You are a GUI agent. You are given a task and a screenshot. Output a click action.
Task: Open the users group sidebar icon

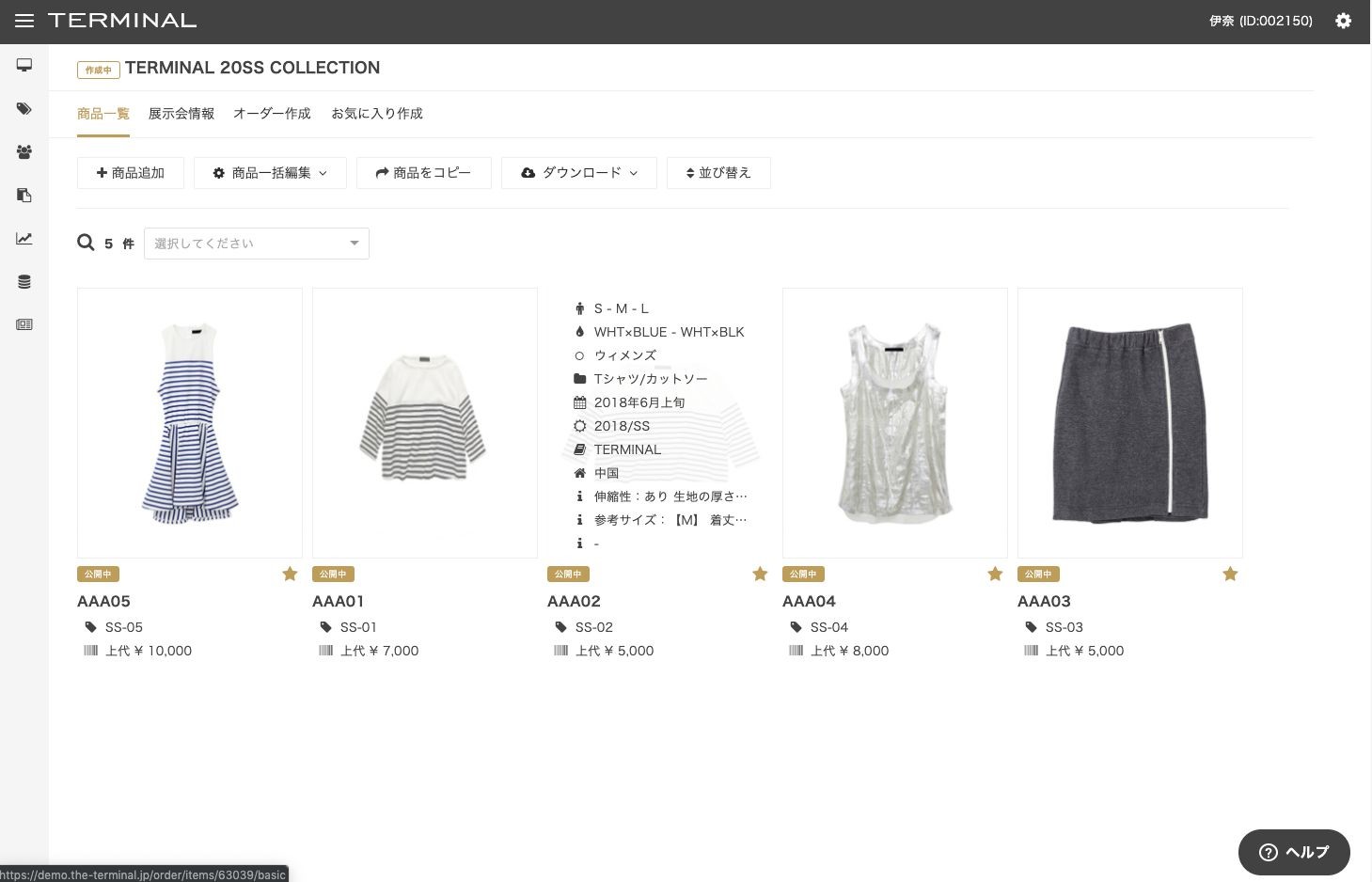pos(24,152)
